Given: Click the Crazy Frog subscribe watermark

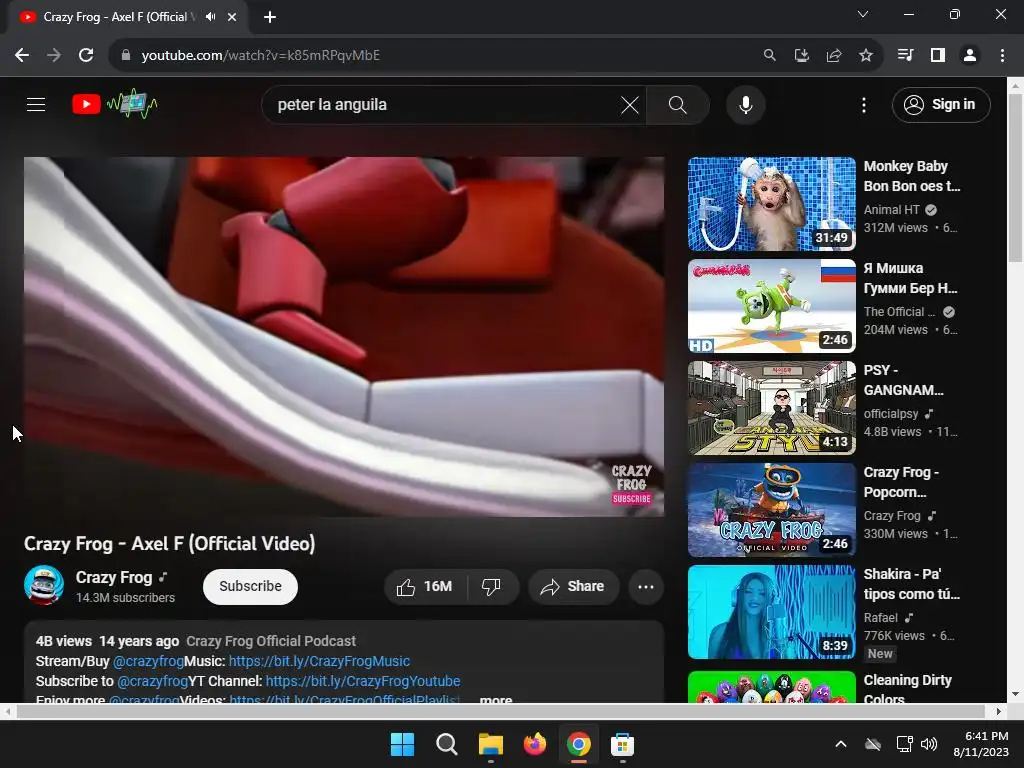Looking at the screenshot, I should pos(632,485).
